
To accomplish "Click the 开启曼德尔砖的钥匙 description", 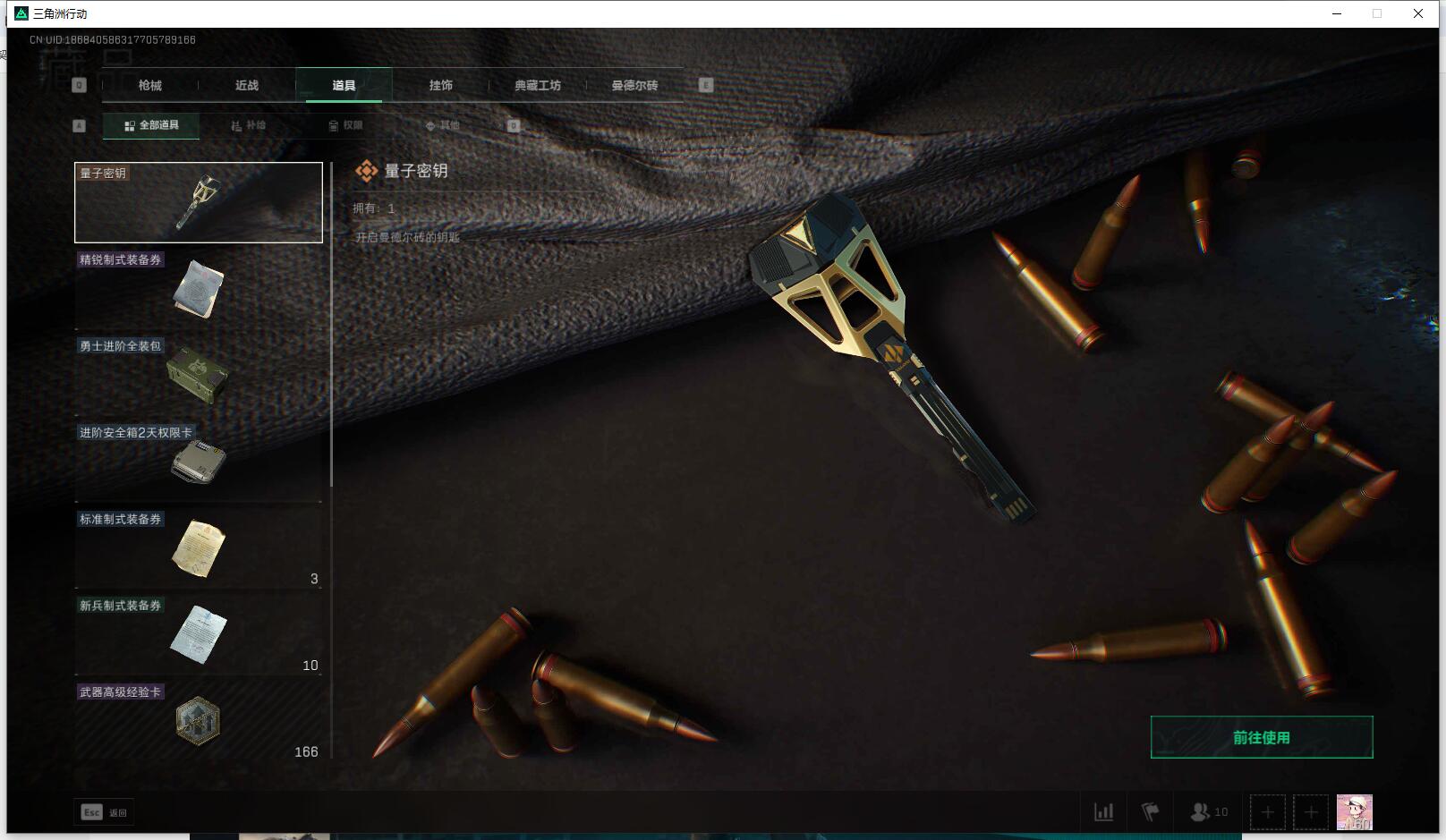I will click(407, 237).
